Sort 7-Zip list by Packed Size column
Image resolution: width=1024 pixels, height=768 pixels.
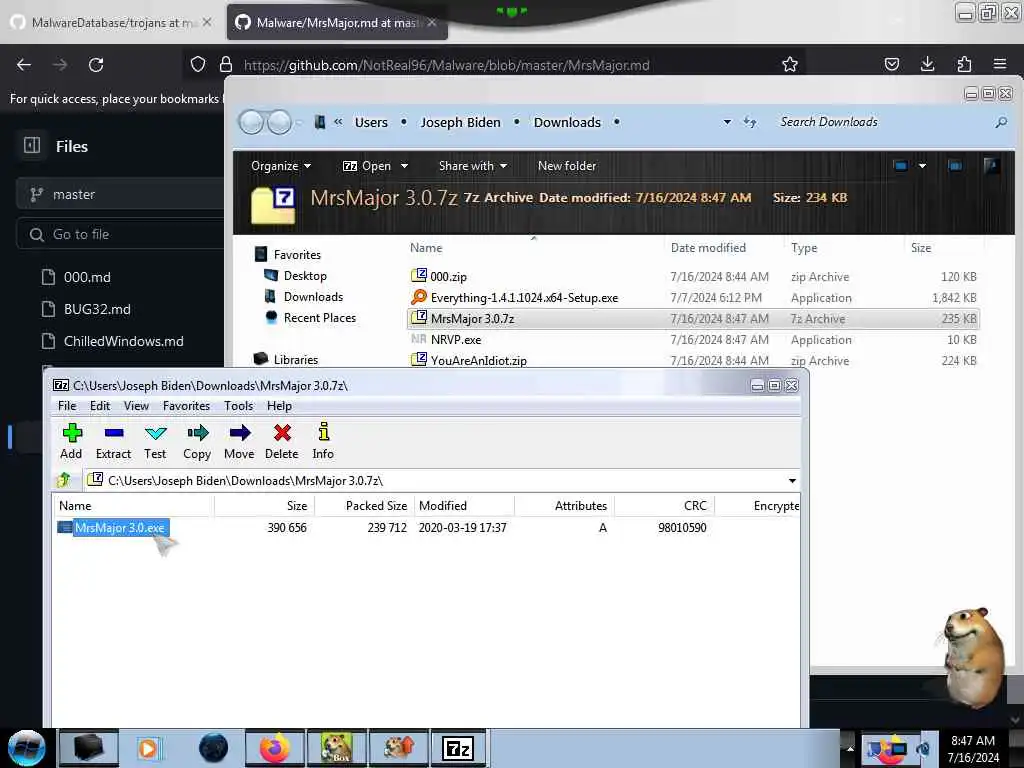[376, 505]
